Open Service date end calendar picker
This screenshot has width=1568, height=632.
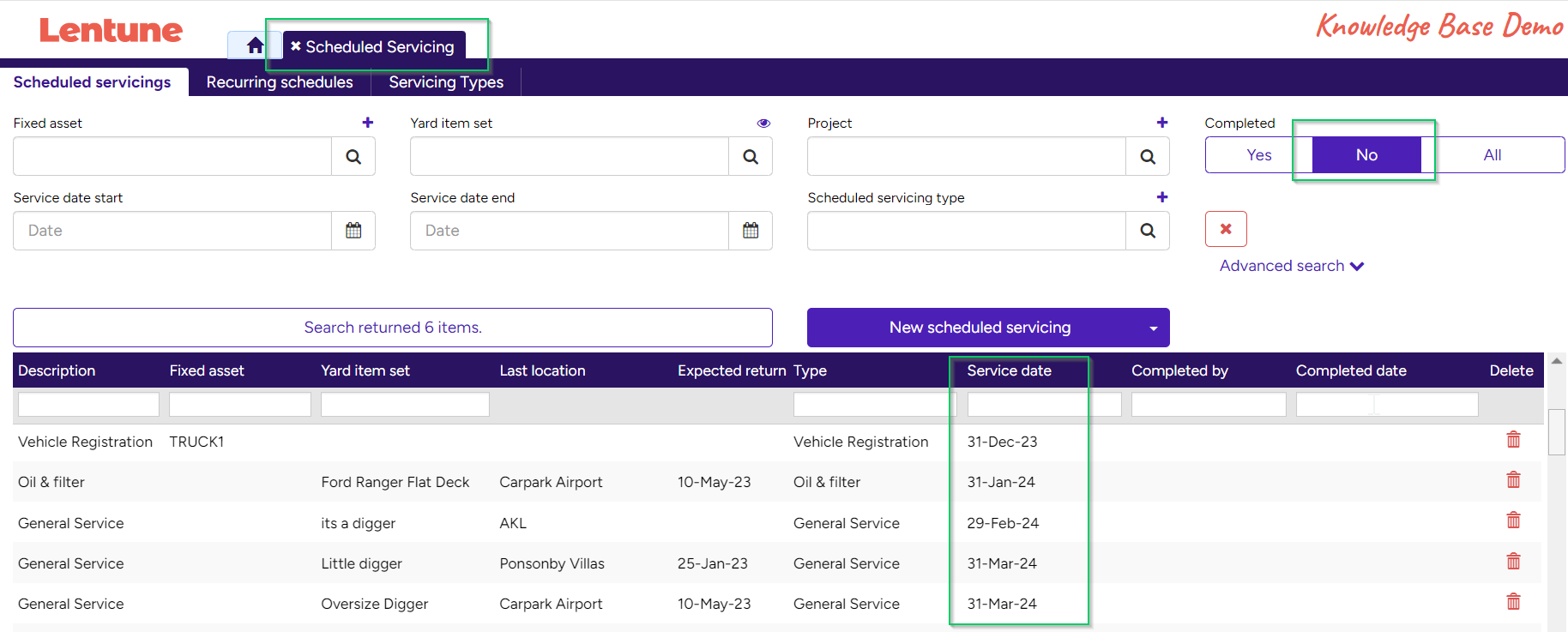point(751,231)
